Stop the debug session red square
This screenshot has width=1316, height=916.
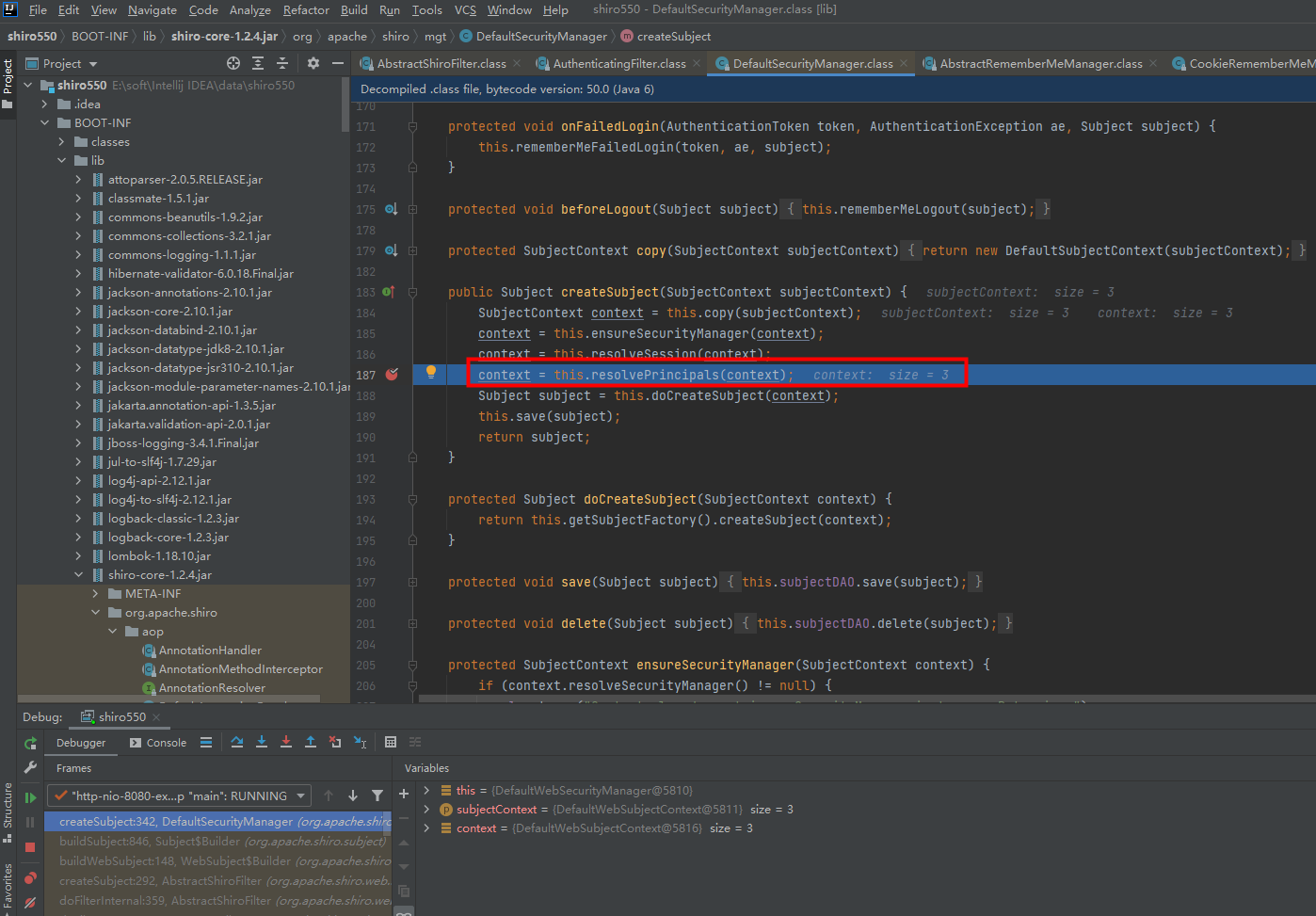click(30, 847)
